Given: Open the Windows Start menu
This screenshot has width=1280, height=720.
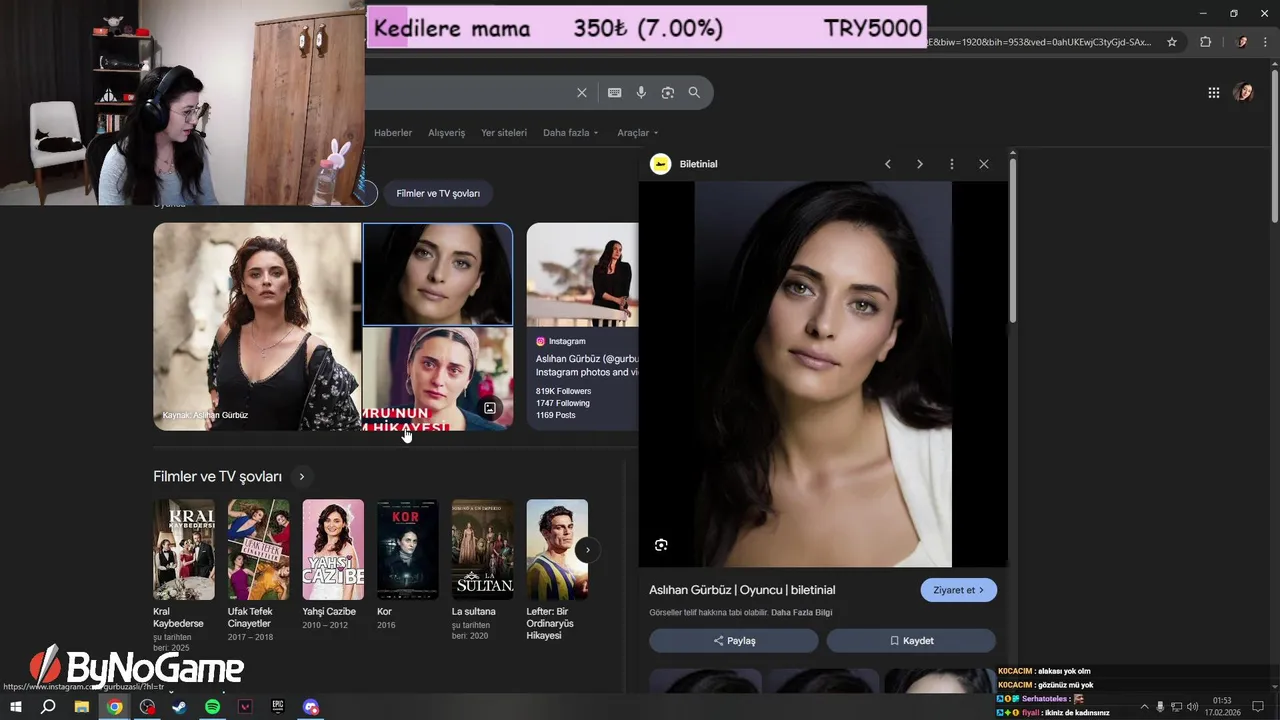Looking at the screenshot, I should click(16, 707).
